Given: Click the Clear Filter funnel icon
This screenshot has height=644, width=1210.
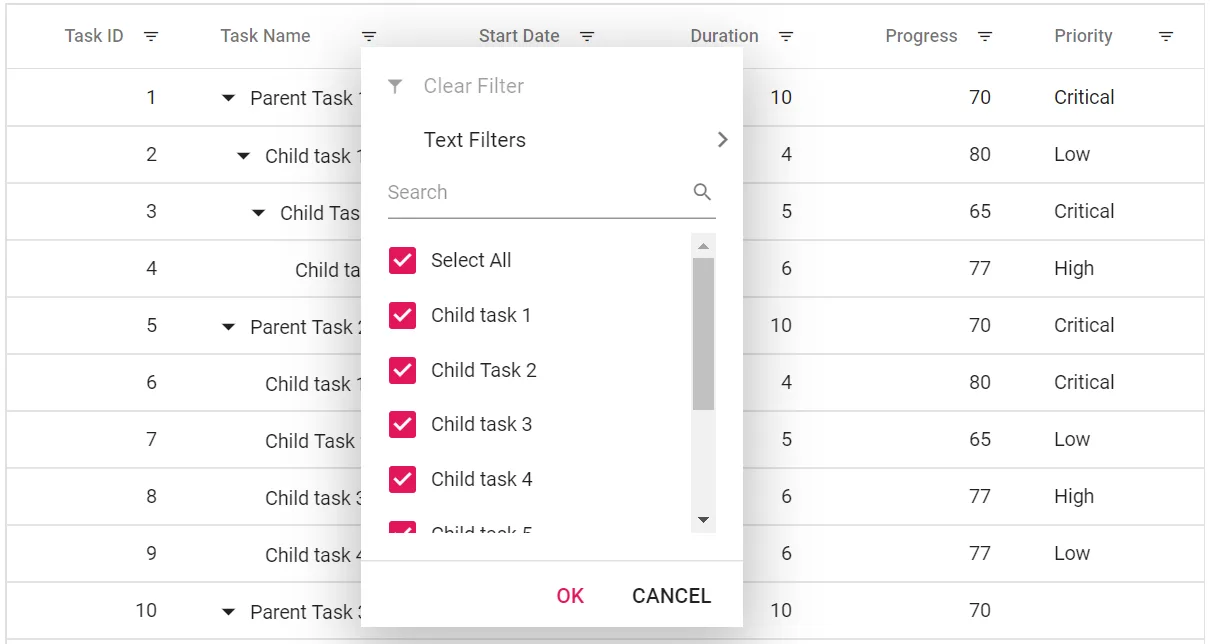Looking at the screenshot, I should coord(394,86).
